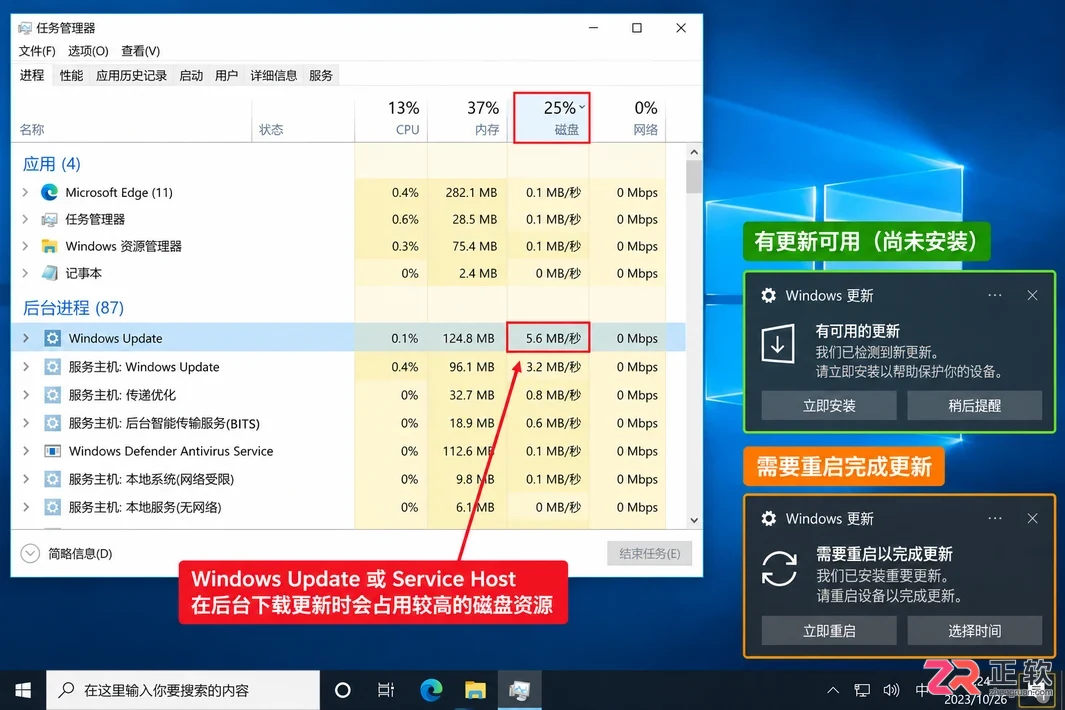The image size is (1065, 710).
Task: Switch to the 详细信息 tab
Action: 273,75
